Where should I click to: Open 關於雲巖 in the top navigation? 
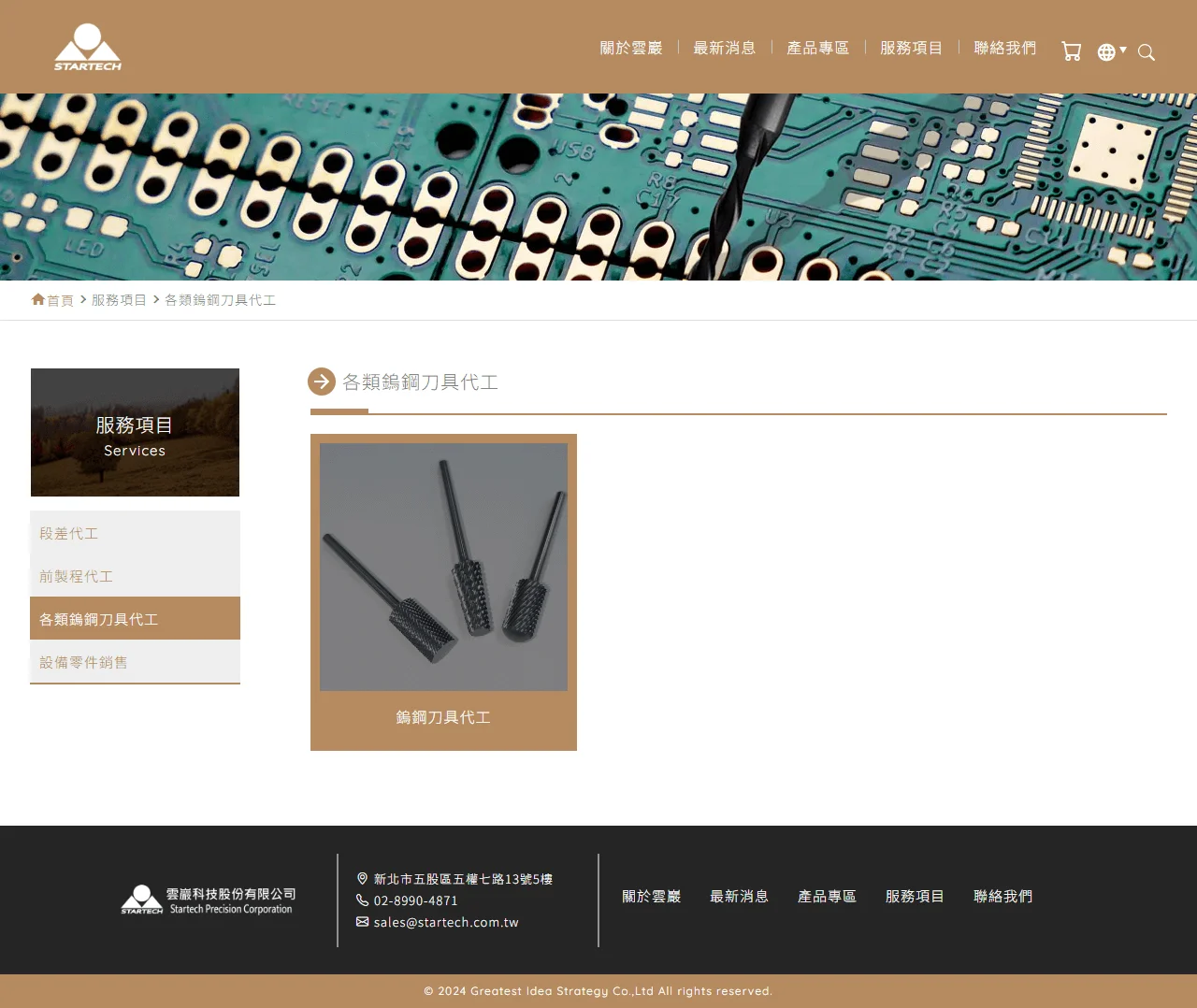(631, 48)
